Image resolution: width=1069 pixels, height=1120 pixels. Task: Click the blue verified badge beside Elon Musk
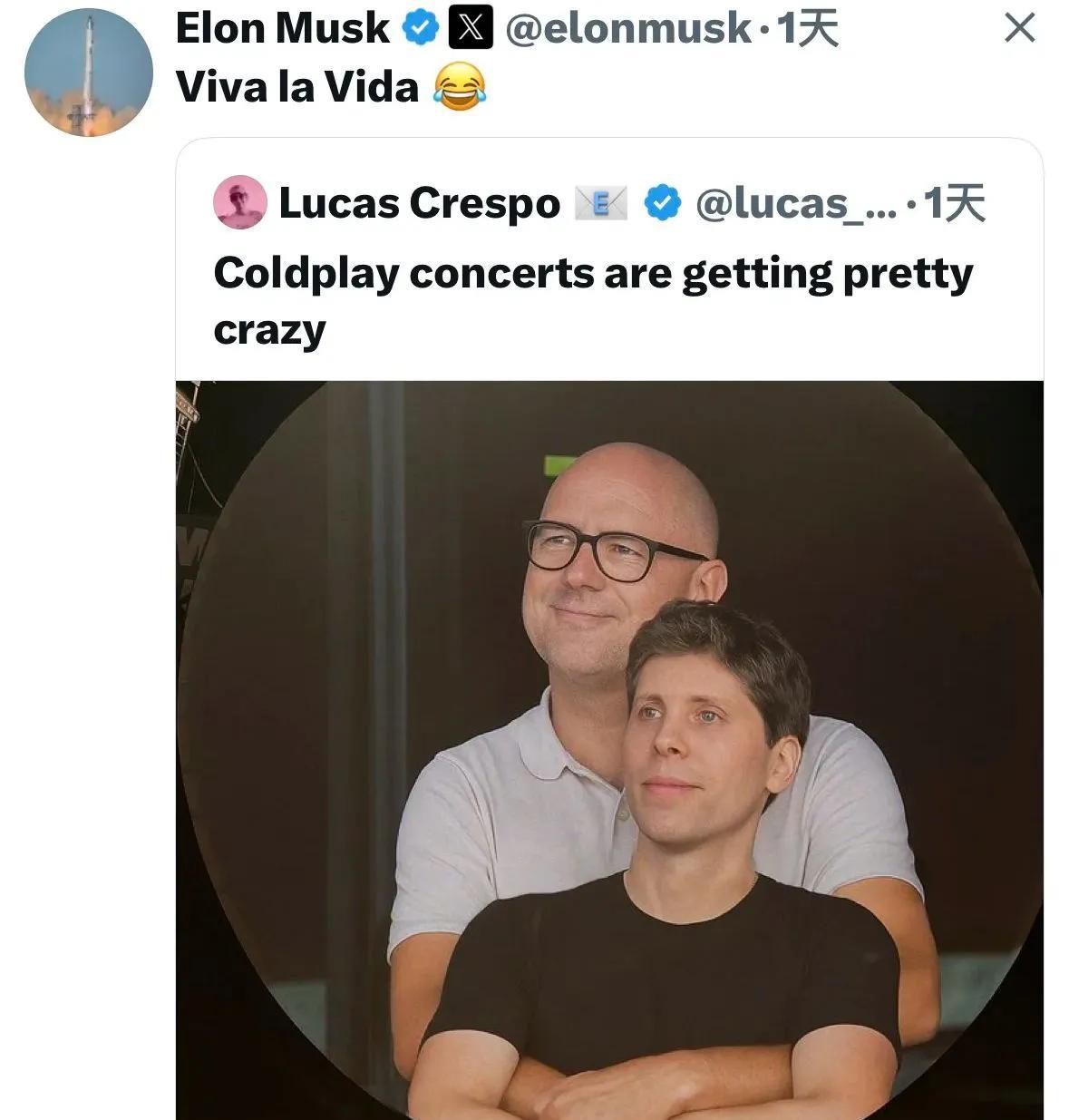pos(420,29)
